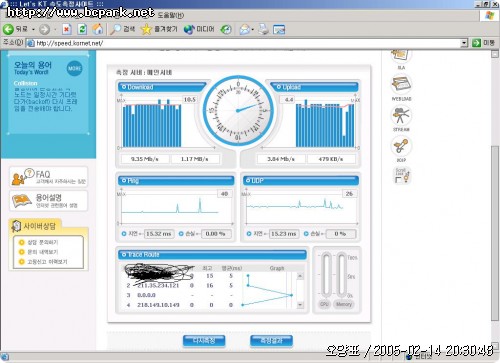Click in the address bar URL field

pyautogui.click(x=247, y=43)
